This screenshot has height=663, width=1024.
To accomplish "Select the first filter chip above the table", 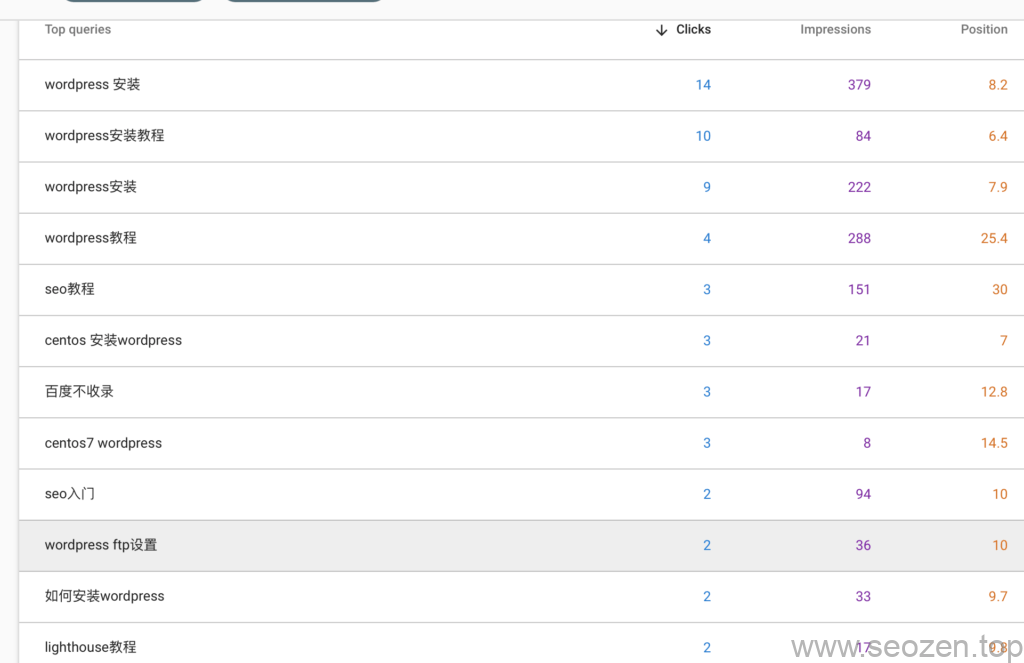I will click(x=133, y=2).
